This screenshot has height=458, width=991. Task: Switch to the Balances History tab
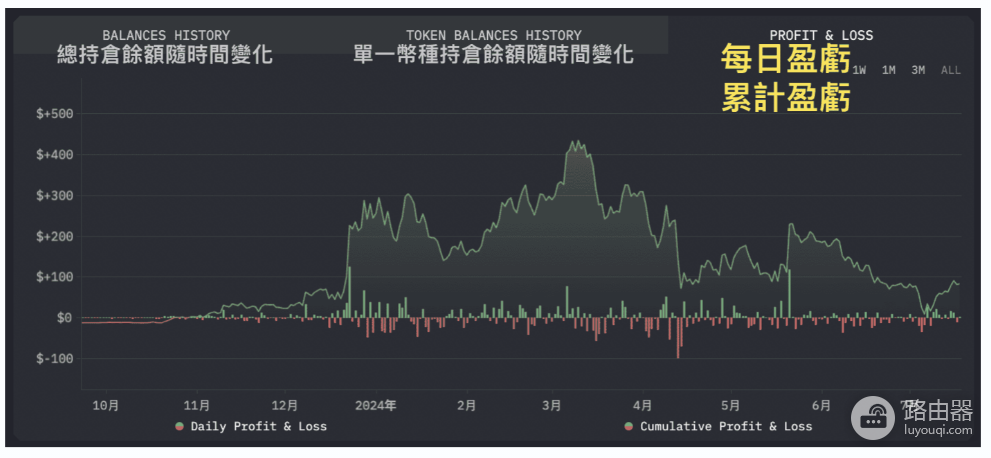166,35
